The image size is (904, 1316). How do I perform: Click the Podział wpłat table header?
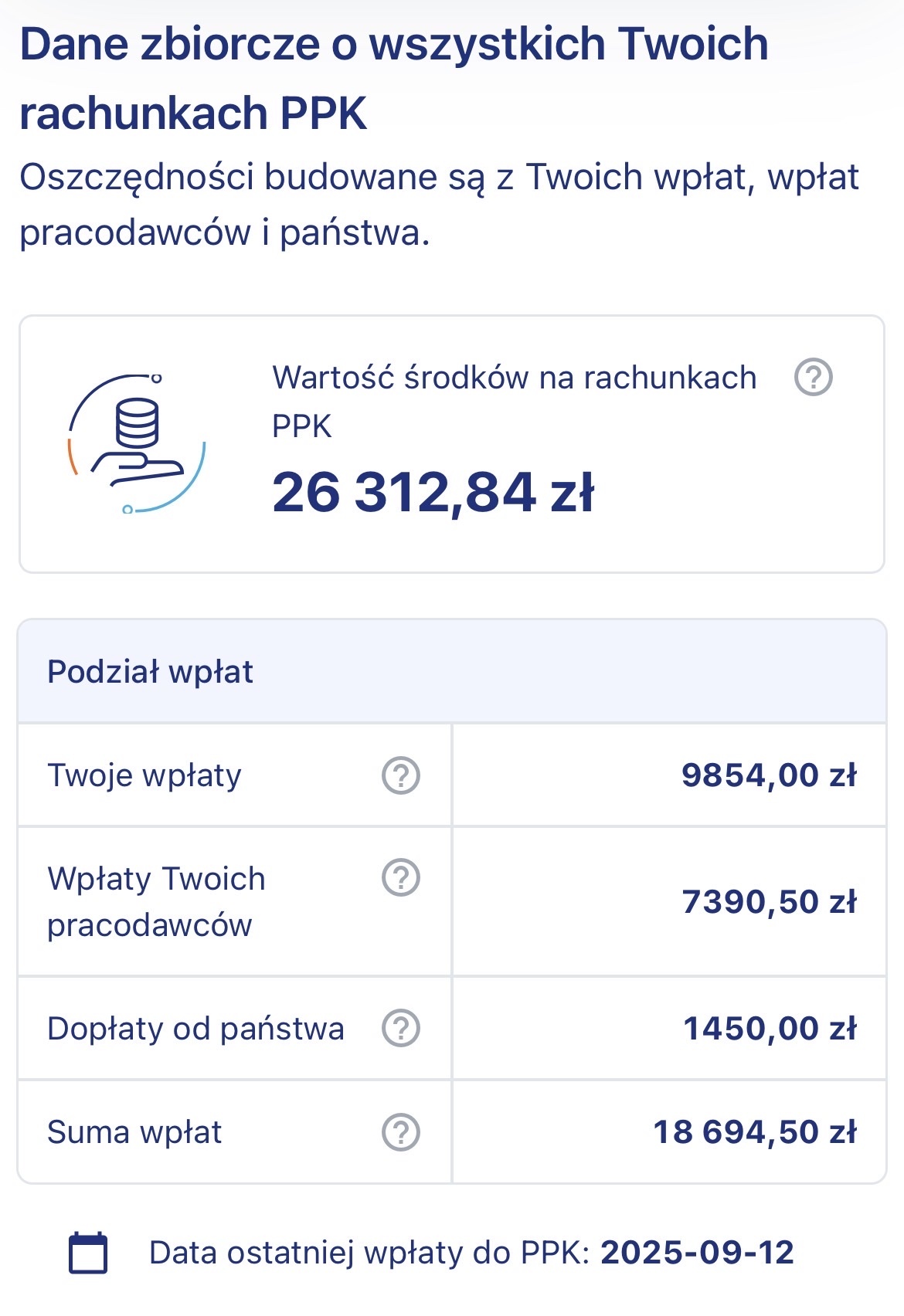coord(151,672)
